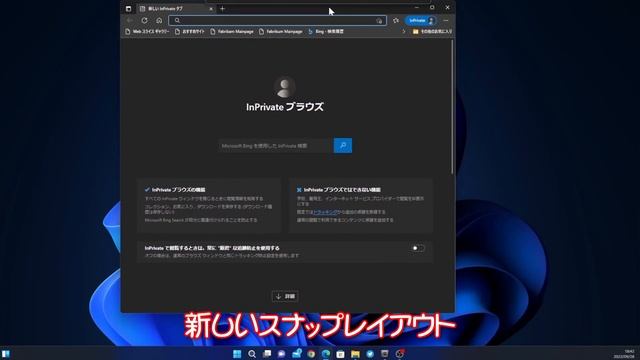Screen dimensions: 640x360
Task: Open the Bing bookmark in the favorites bar
Action: pos(326,31)
